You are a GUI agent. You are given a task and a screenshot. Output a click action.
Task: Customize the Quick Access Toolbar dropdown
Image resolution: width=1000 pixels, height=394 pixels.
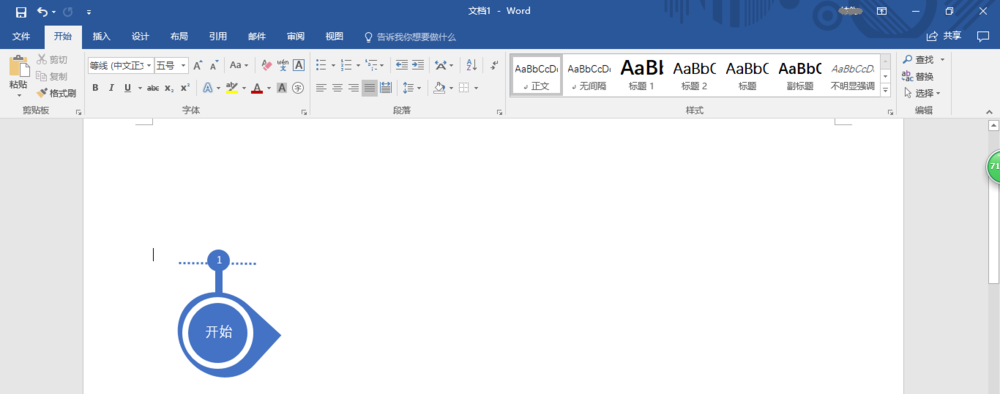click(x=89, y=12)
